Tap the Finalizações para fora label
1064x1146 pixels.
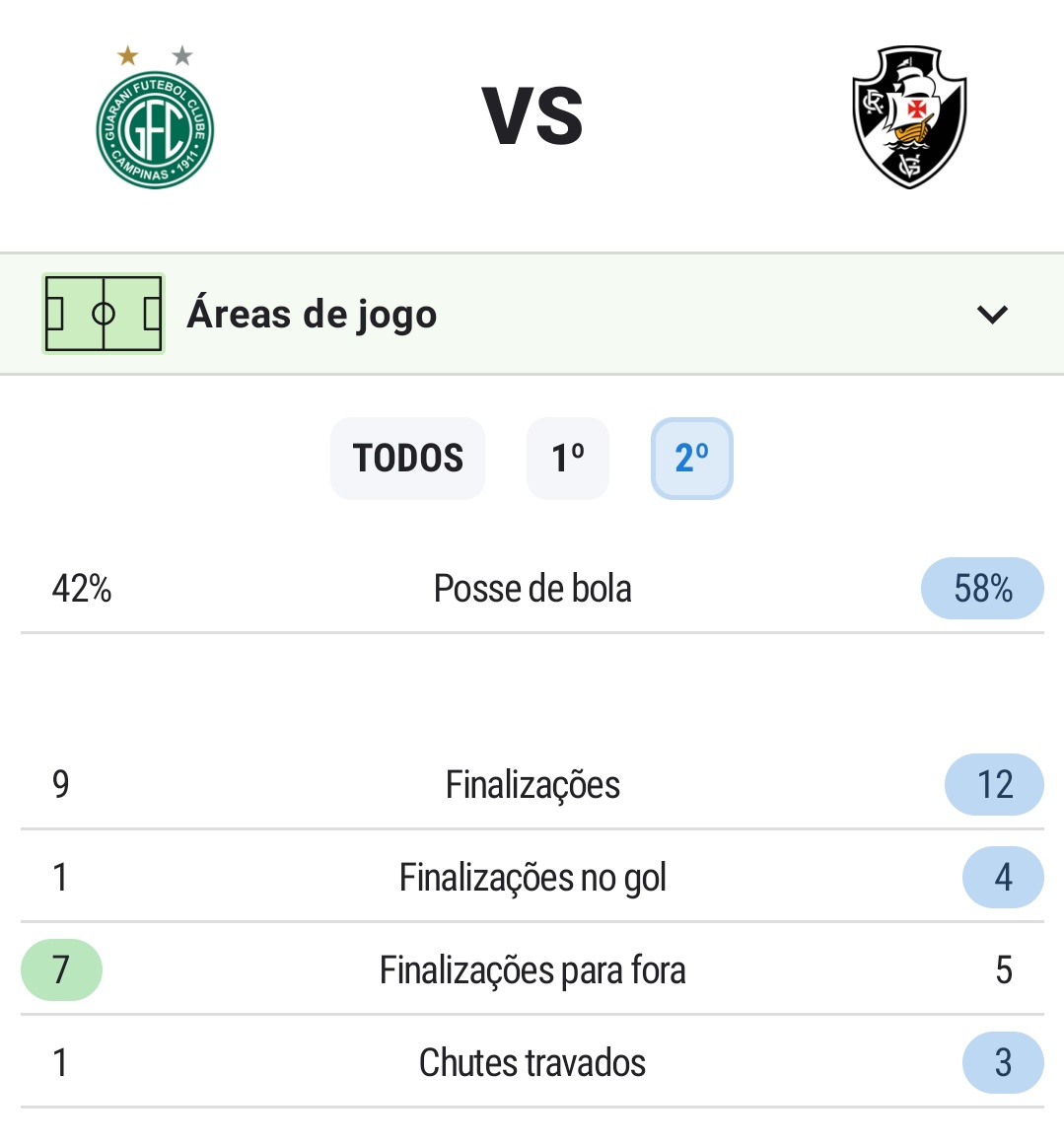(532, 970)
